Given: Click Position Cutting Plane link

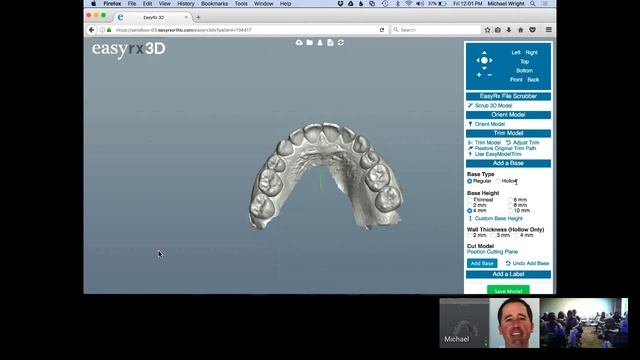Looking at the screenshot, I should tap(493, 252).
